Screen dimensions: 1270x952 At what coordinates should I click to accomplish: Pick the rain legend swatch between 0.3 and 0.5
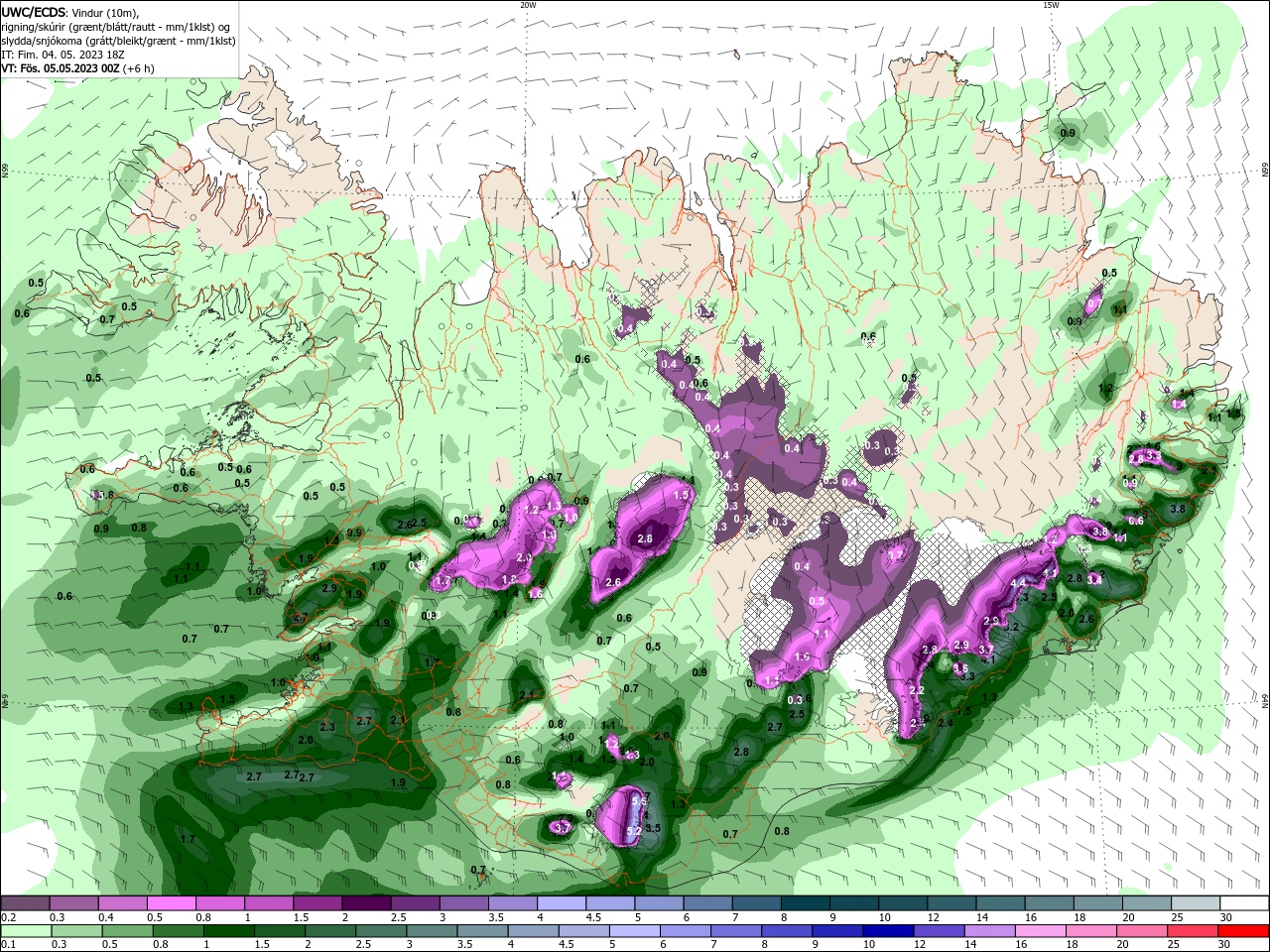coord(76,931)
